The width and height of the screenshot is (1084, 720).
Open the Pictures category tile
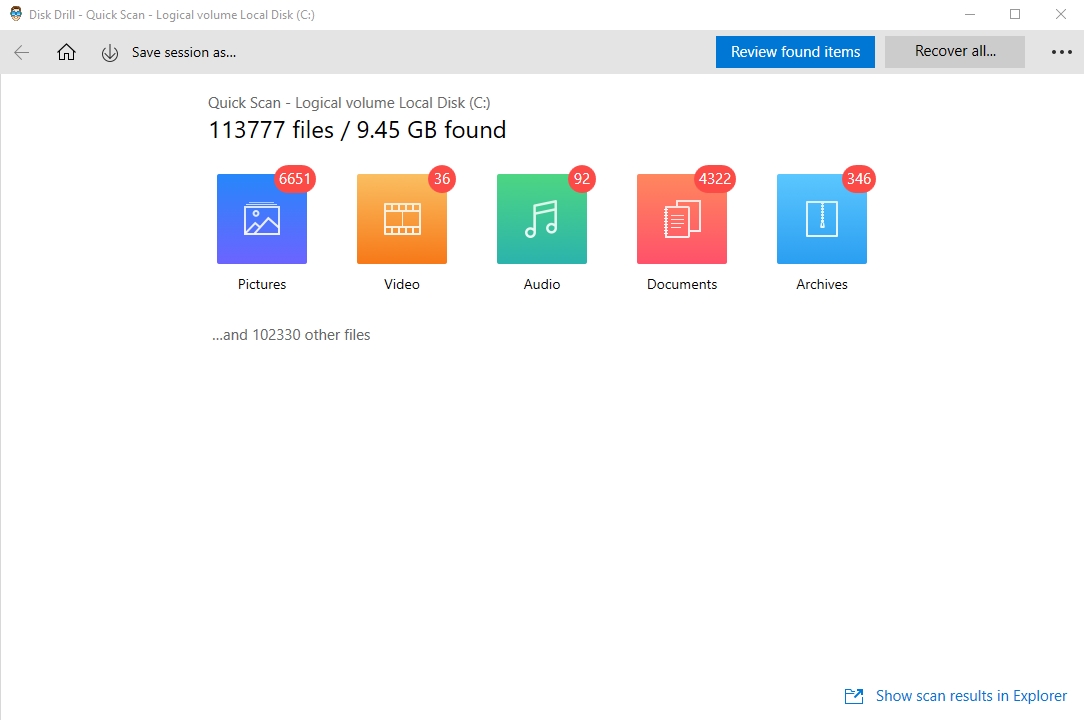(x=262, y=219)
